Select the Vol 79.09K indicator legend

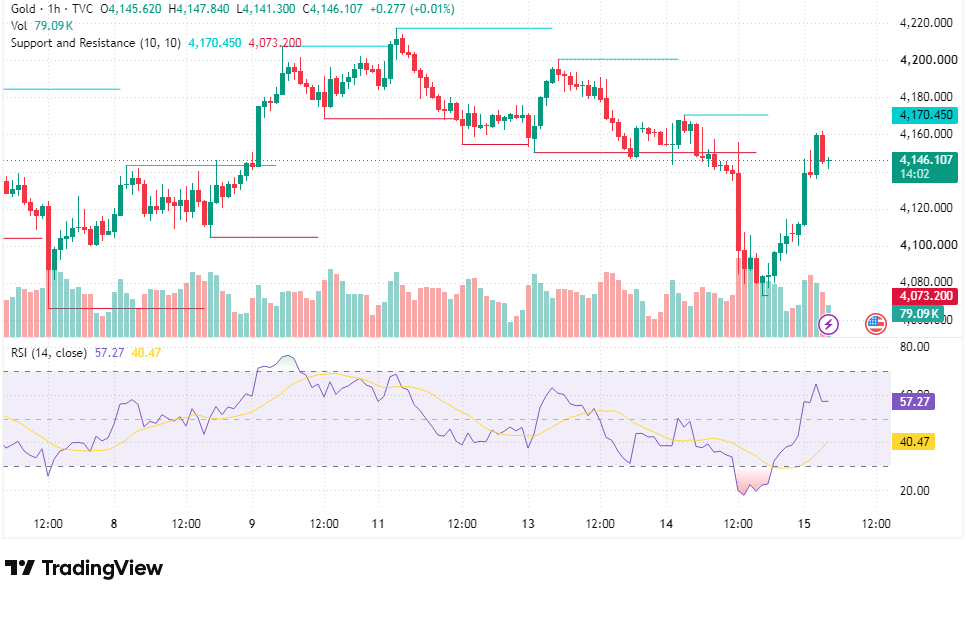pyautogui.click(x=42, y=26)
